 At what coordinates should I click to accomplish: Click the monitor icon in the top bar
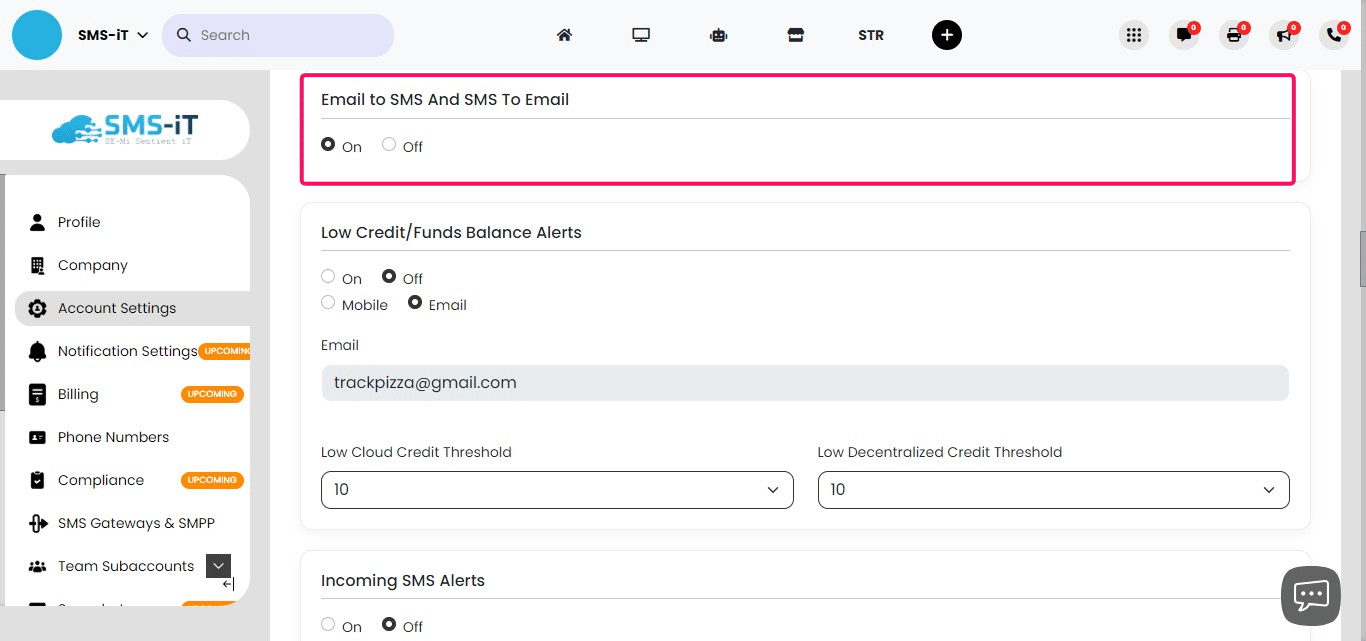tap(641, 34)
